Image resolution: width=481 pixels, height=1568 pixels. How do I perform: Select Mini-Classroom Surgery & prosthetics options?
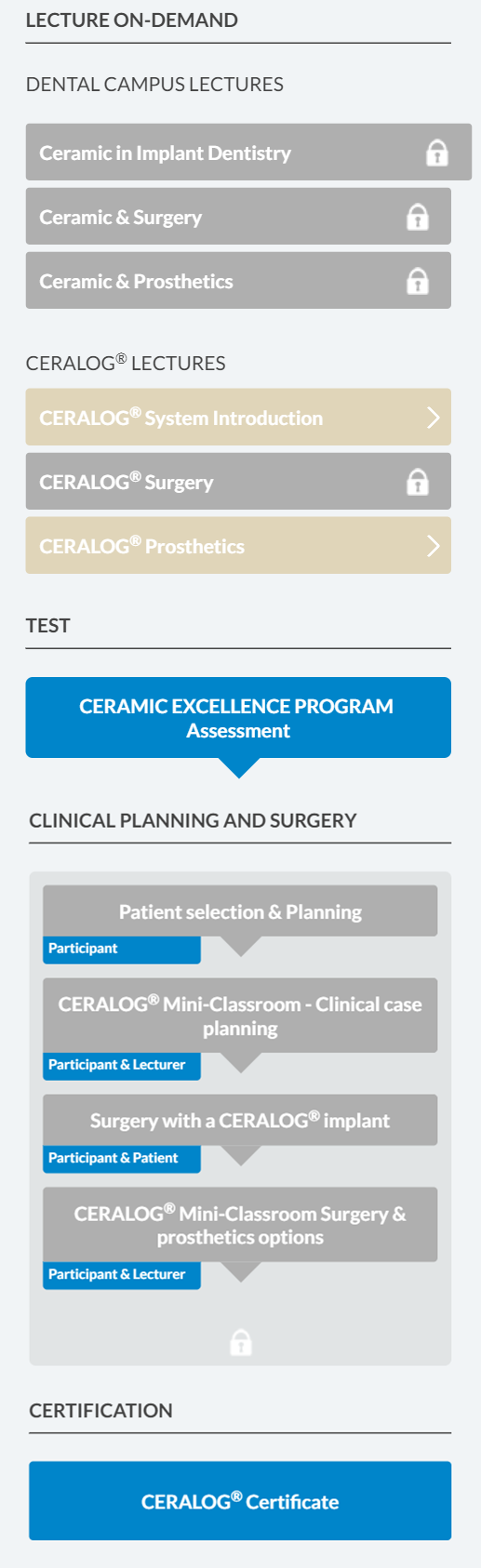click(240, 1225)
